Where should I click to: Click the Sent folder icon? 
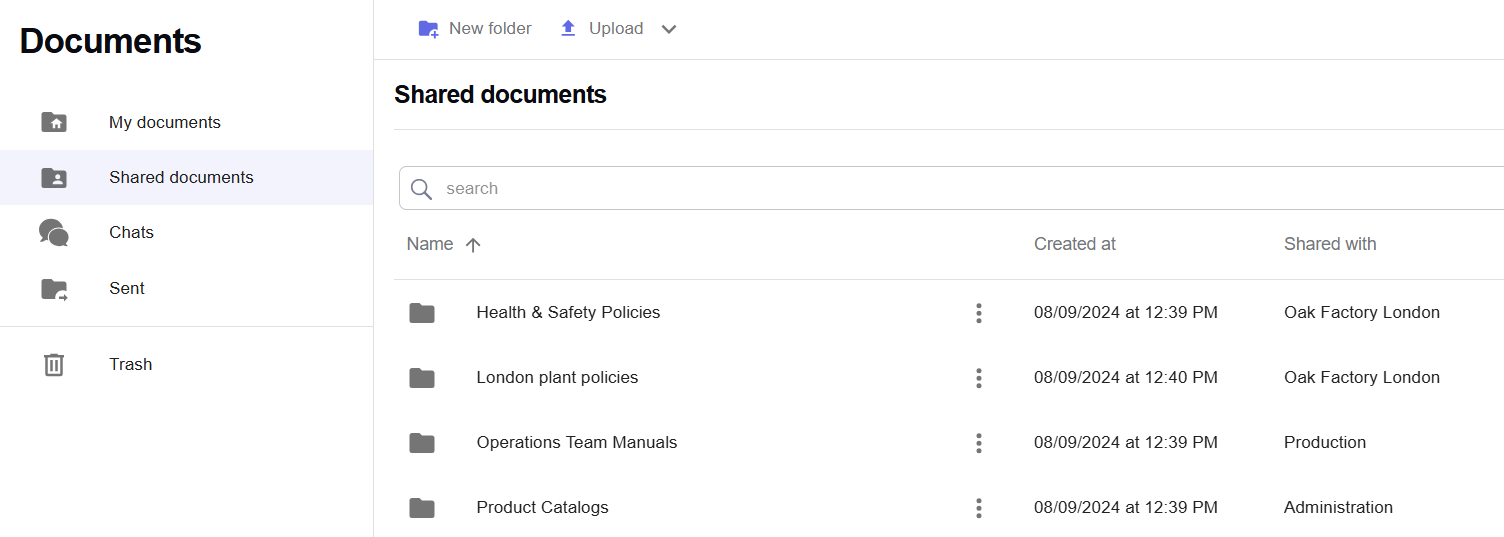coord(54,289)
